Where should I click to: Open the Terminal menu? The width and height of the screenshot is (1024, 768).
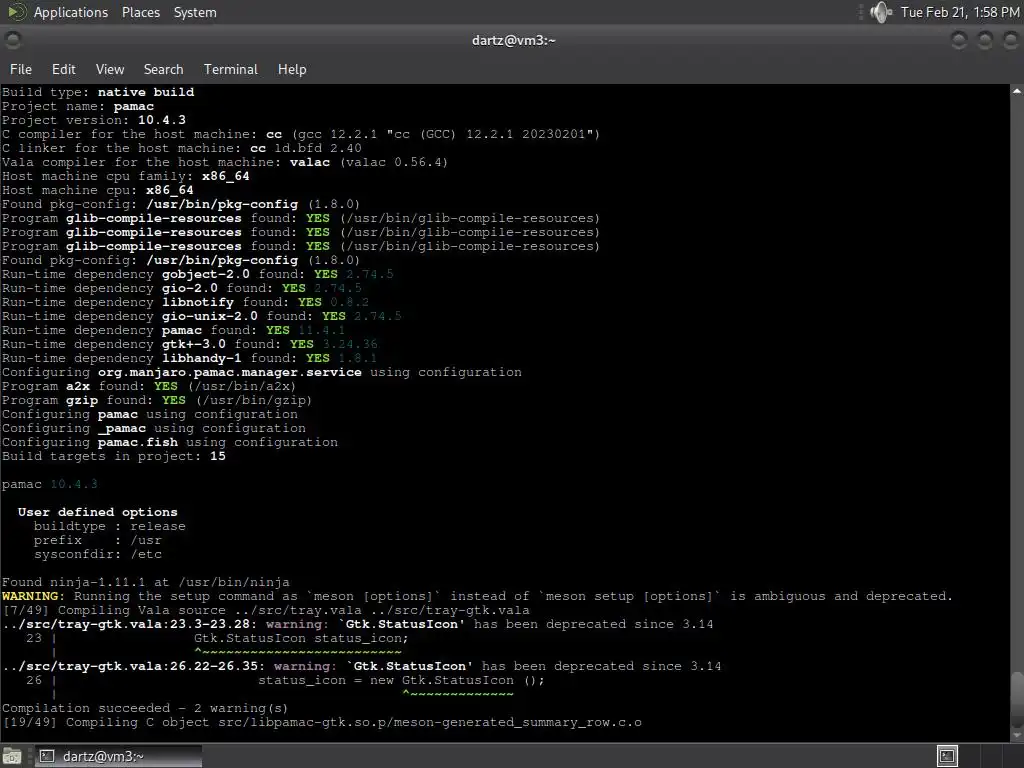coord(231,69)
